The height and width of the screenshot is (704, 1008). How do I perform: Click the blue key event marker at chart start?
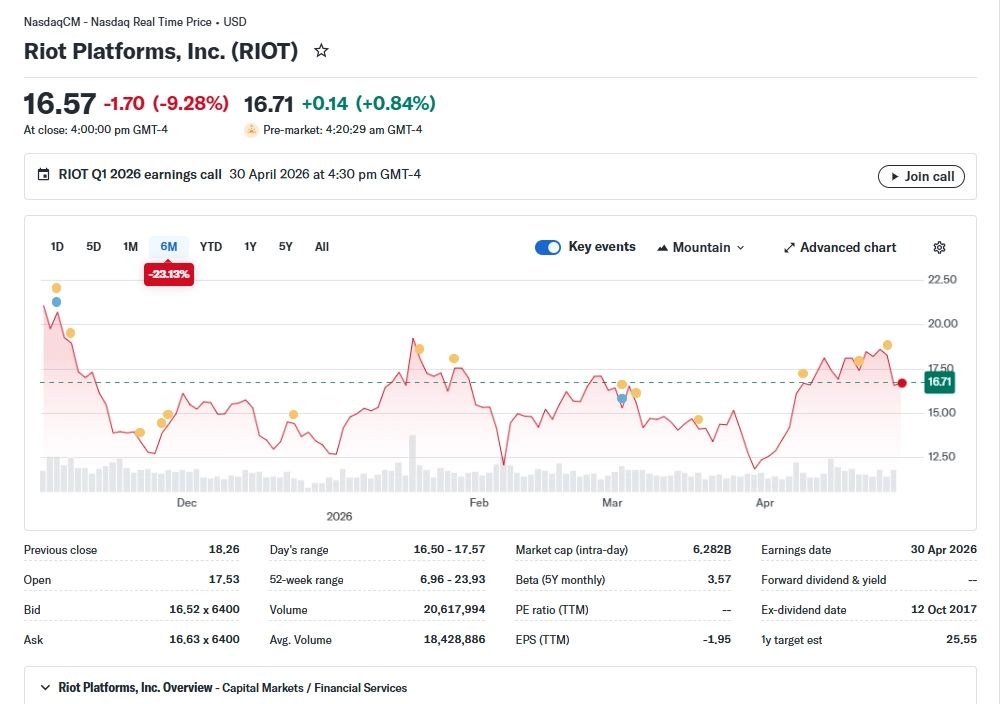pyautogui.click(x=57, y=302)
